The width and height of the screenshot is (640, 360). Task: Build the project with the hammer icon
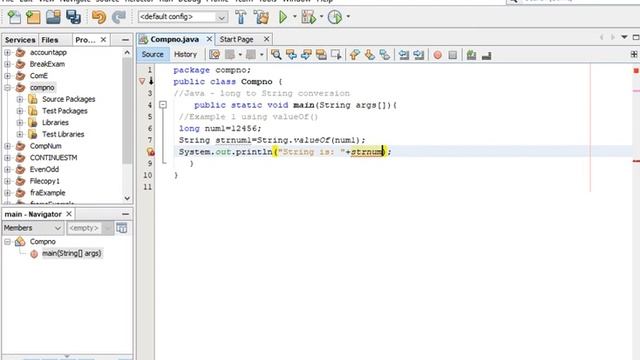coord(241,17)
